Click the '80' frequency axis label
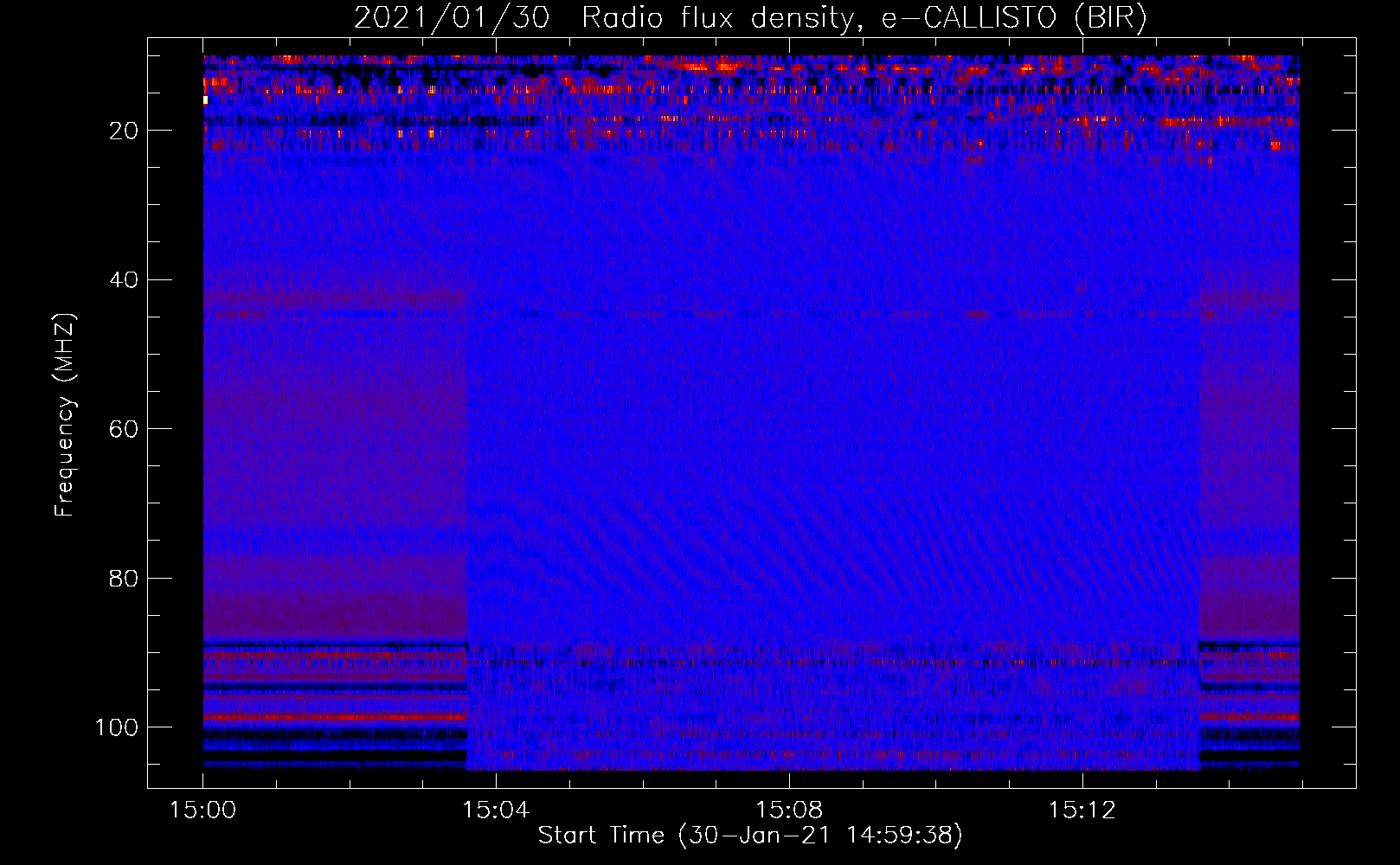The height and width of the screenshot is (865, 1400). pos(124,578)
